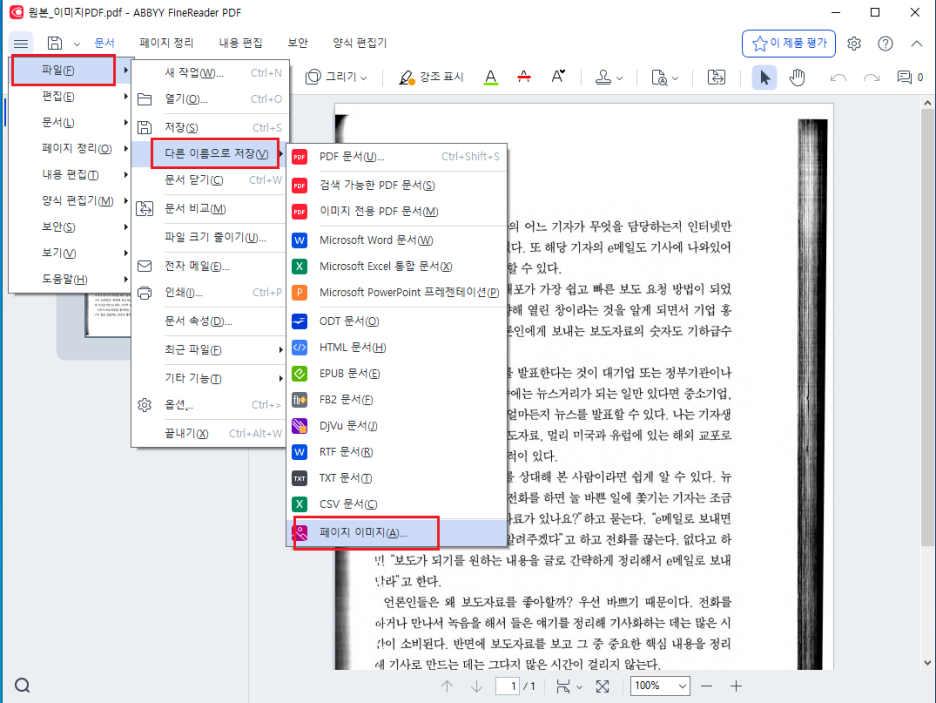Click the redo arrow icon
Viewport: 936px width, 703px height.
click(872, 78)
